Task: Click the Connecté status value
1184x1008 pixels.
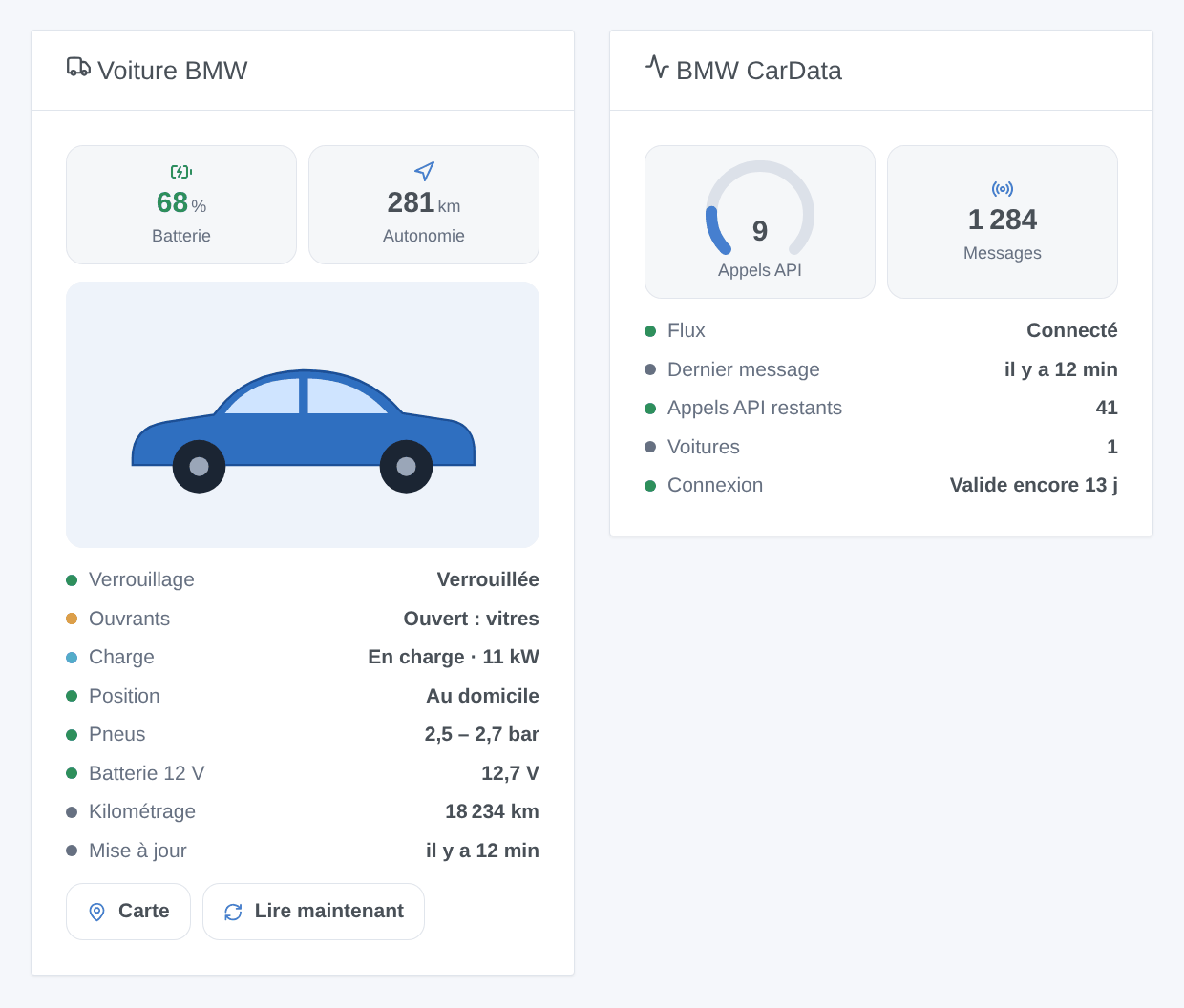Action: (1072, 330)
